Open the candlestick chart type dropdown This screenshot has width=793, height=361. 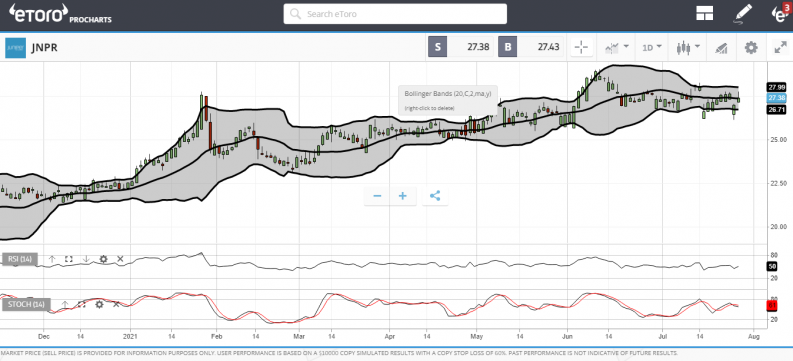coord(688,48)
